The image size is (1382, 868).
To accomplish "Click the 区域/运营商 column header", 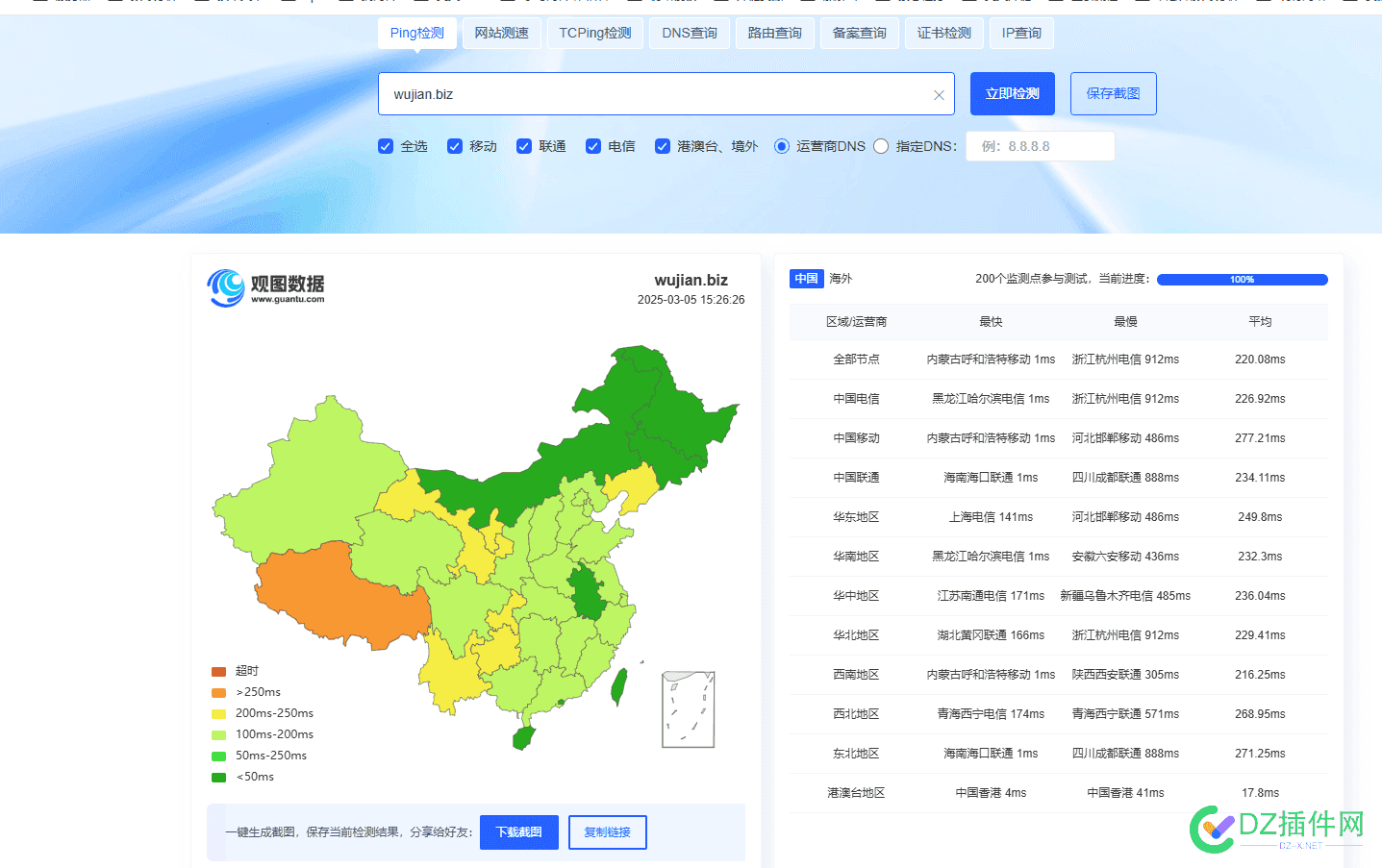I will tap(856, 322).
